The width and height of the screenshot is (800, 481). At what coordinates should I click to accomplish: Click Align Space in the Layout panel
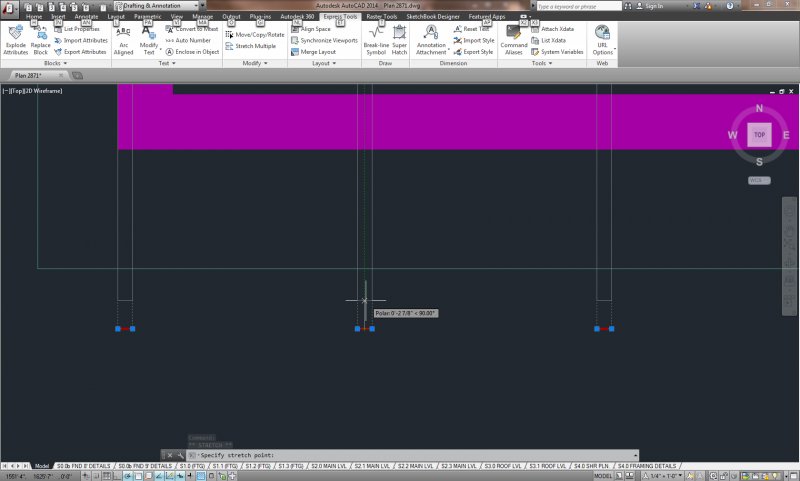click(311, 29)
